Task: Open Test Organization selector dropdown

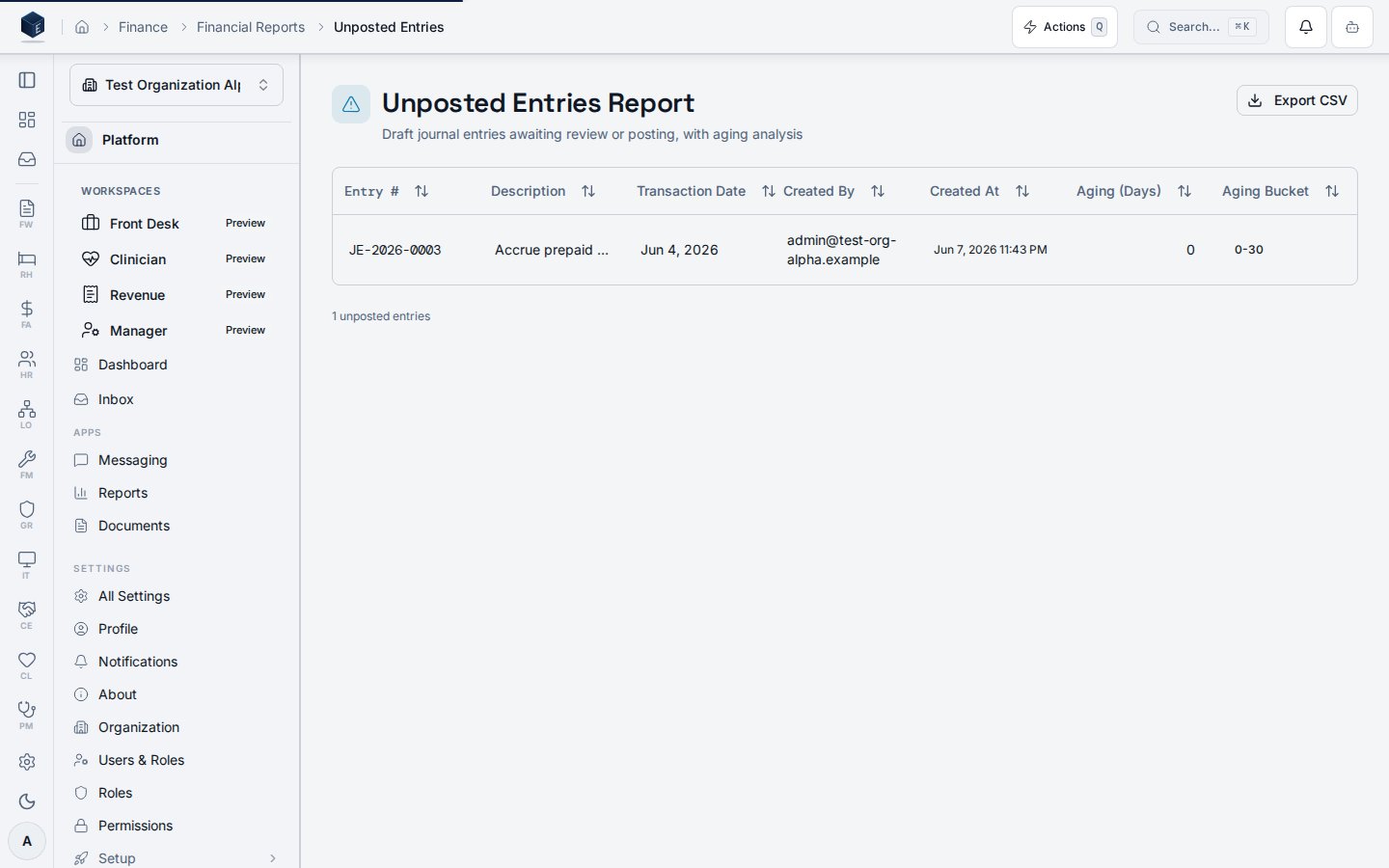Action: tap(177, 85)
